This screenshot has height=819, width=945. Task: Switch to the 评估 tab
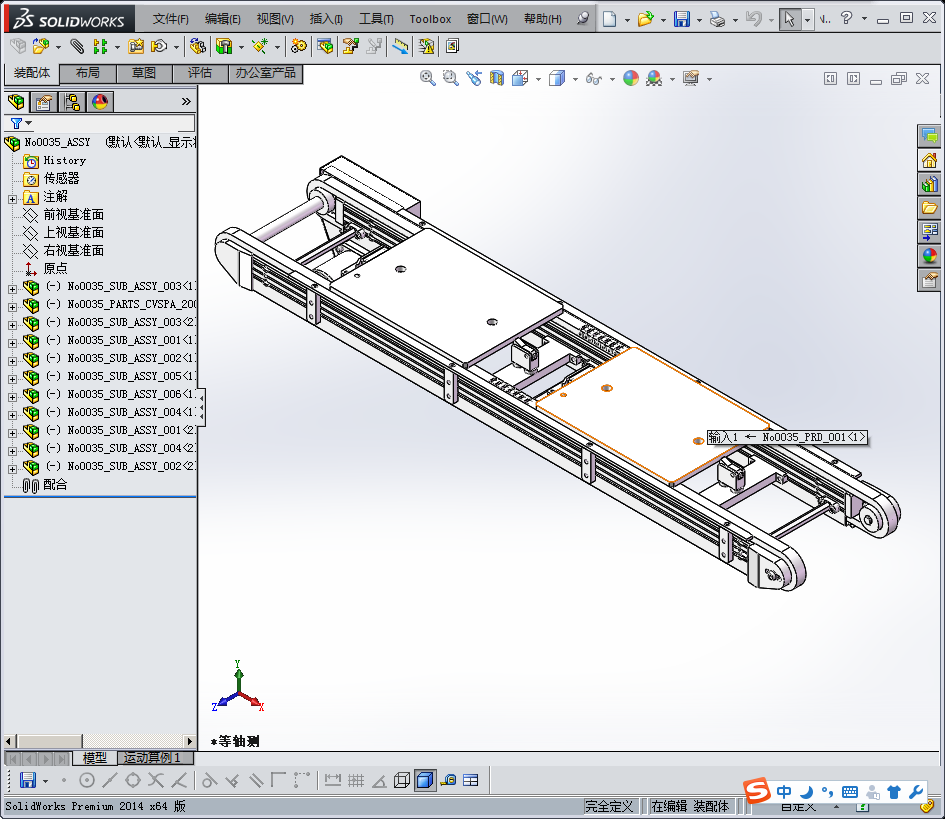(x=200, y=73)
